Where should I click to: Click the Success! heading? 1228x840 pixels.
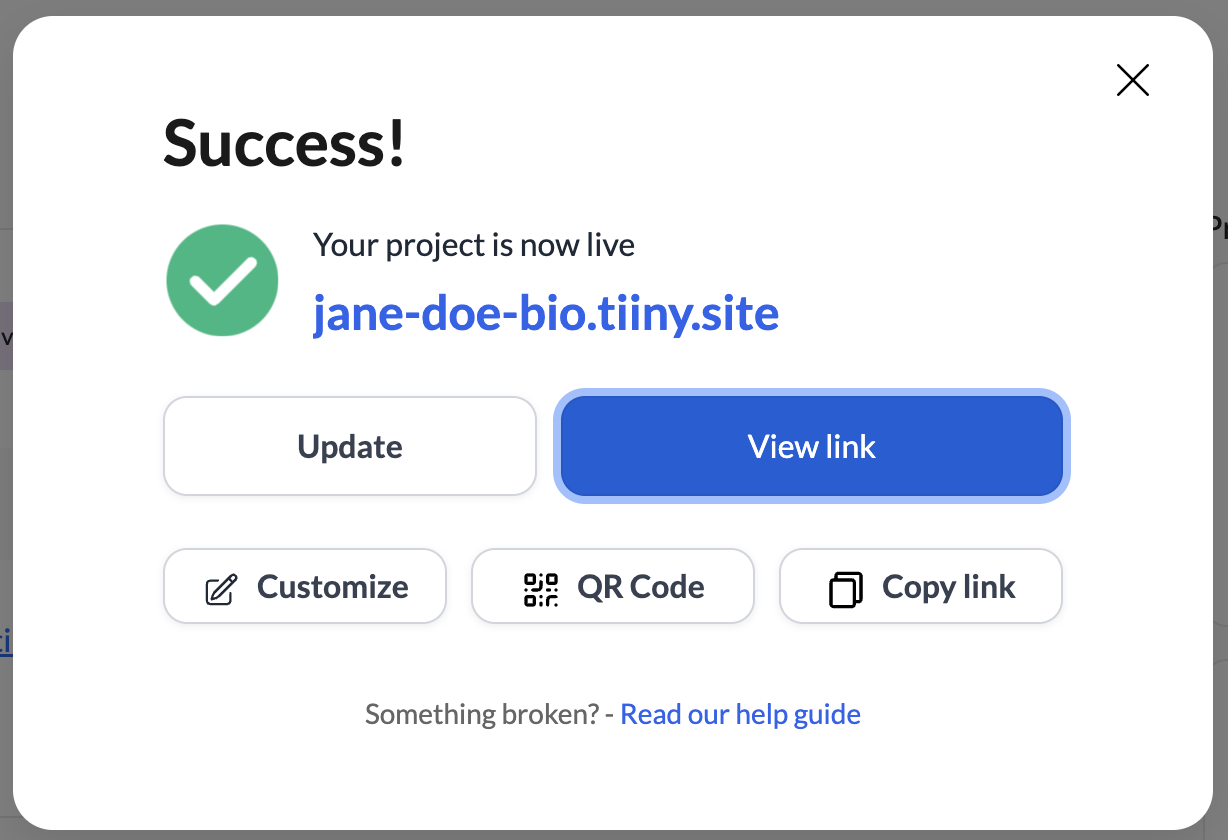285,142
